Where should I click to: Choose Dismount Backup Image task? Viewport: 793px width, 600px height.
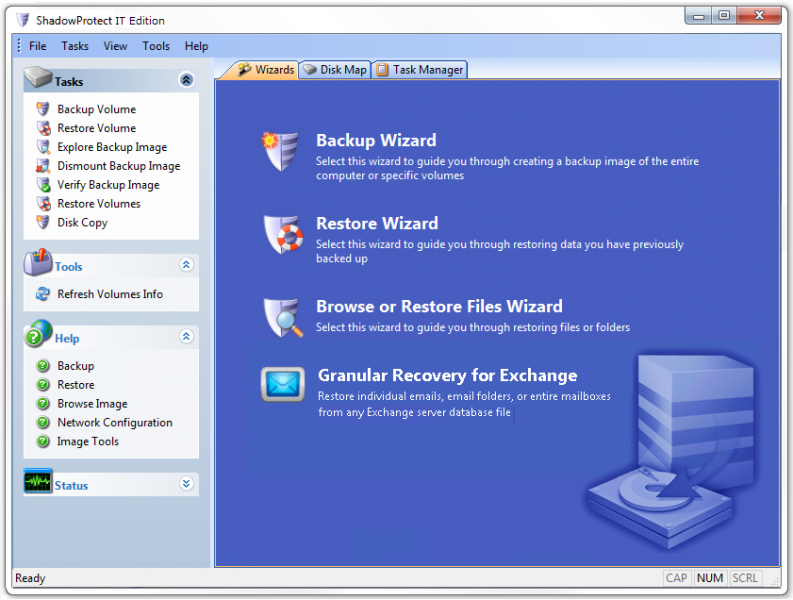(x=119, y=166)
